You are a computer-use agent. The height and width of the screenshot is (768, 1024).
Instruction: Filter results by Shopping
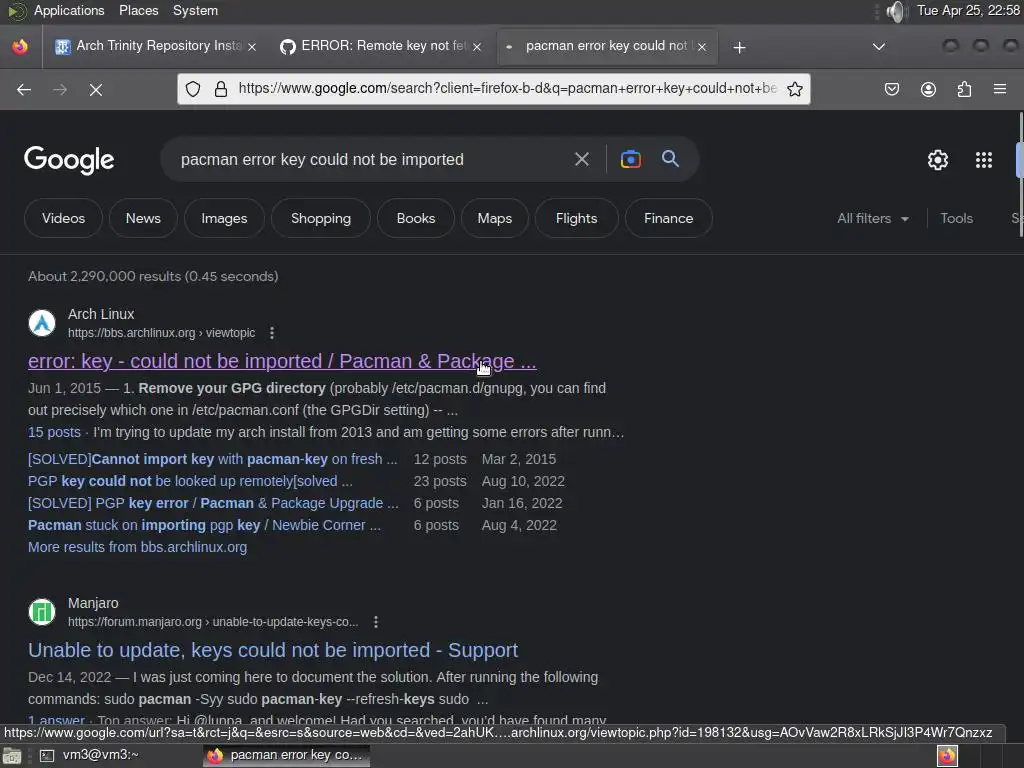tap(321, 218)
